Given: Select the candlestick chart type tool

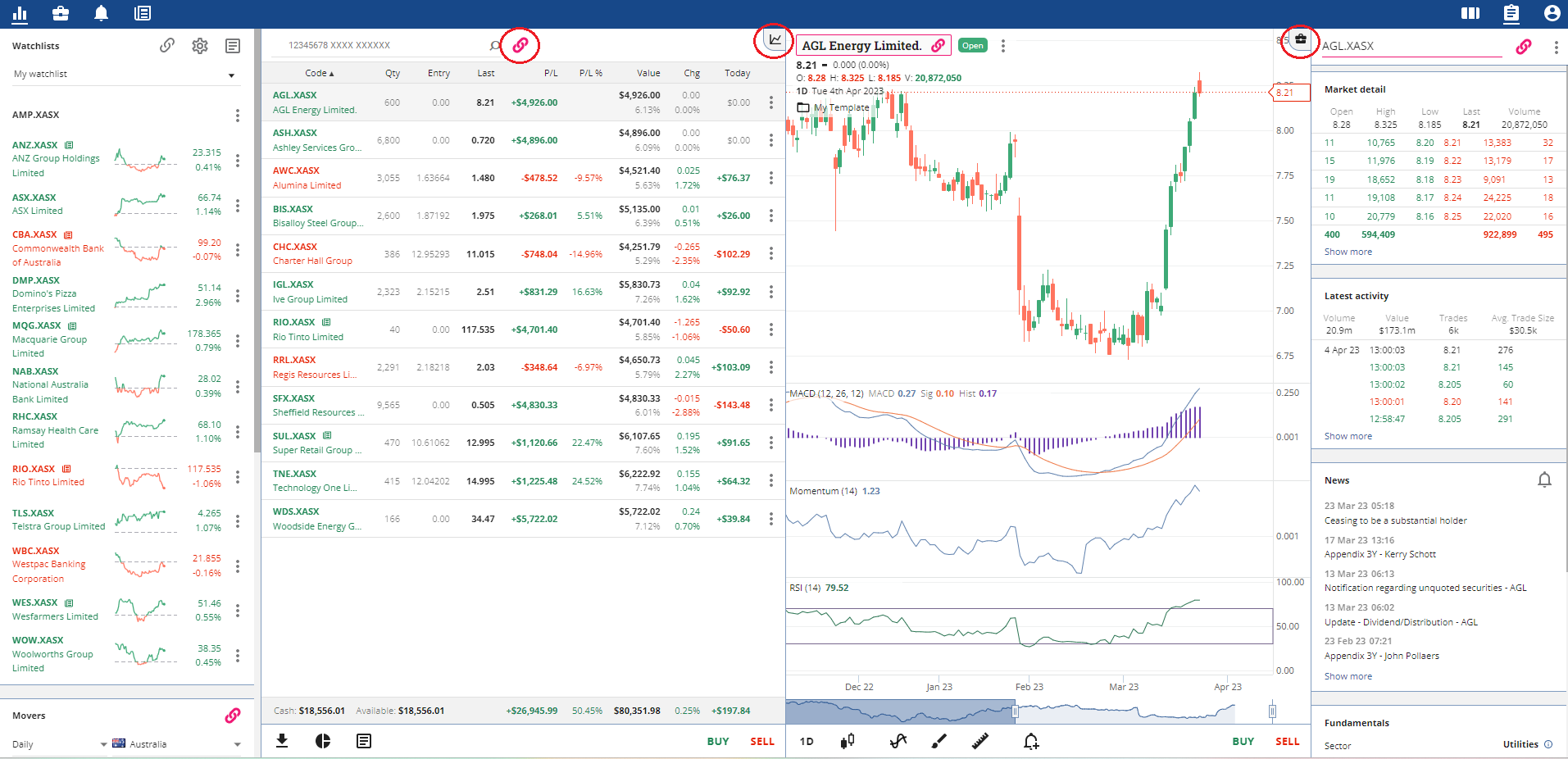Looking at the screenshot, I should tap(848, 741).
